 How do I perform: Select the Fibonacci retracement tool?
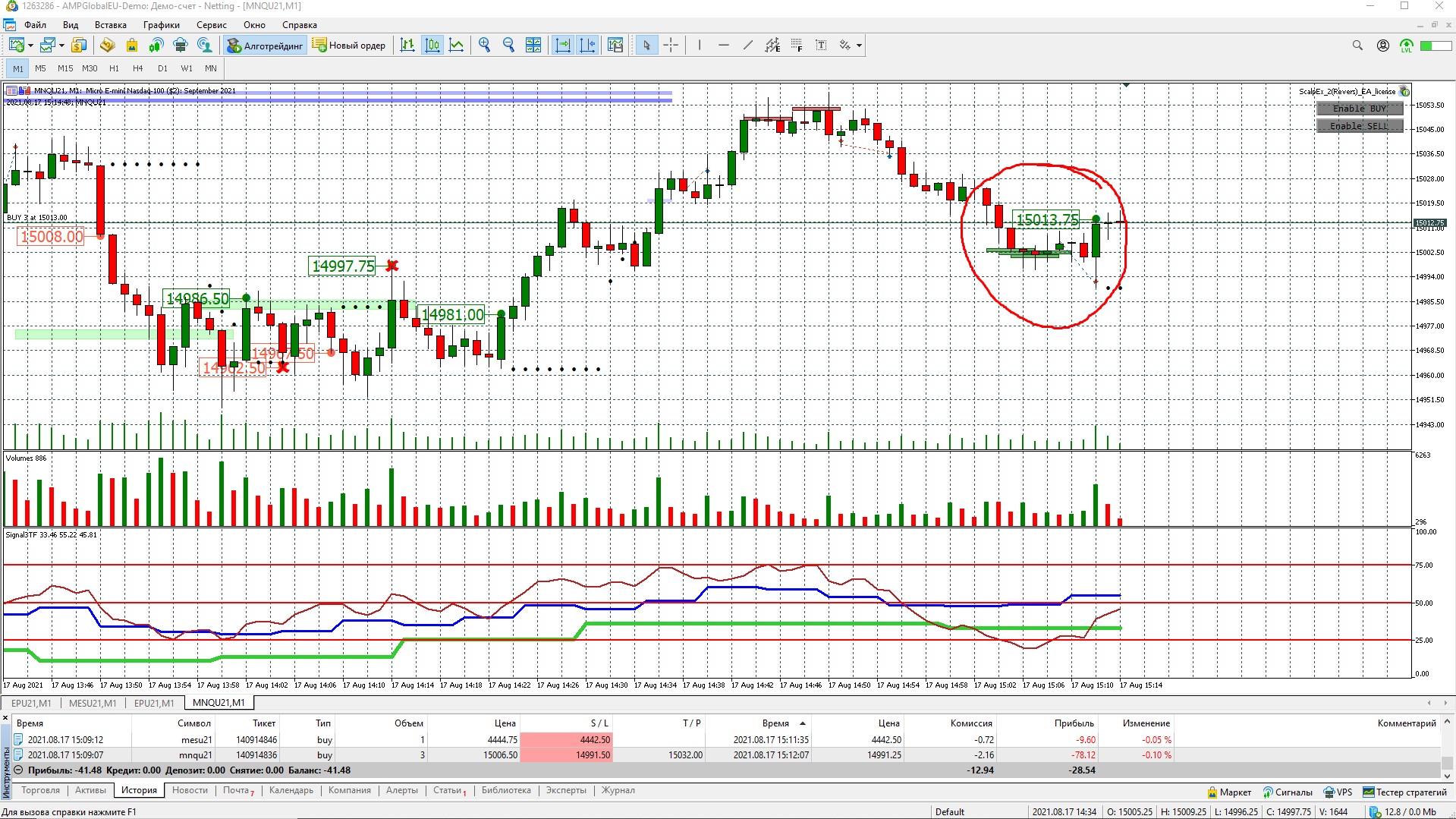click(797, 46)
